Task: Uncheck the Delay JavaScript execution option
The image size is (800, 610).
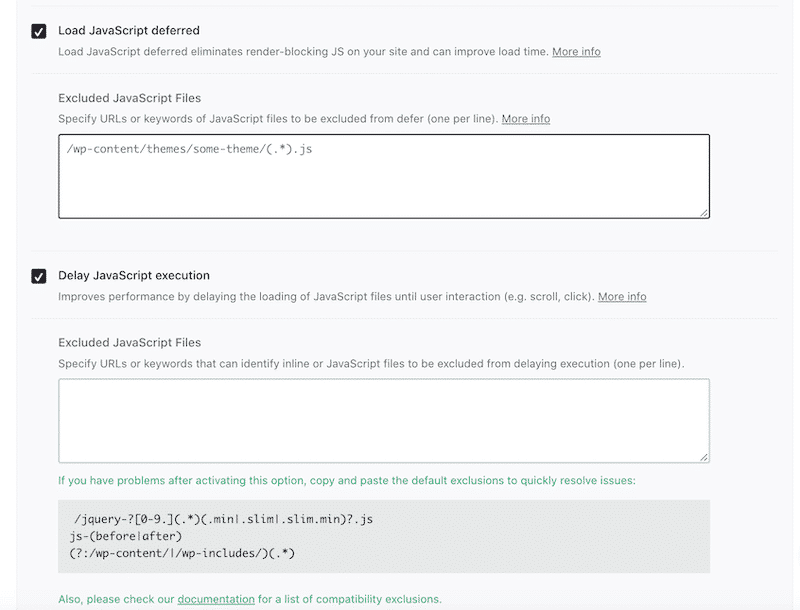Action: click(38, 276)
